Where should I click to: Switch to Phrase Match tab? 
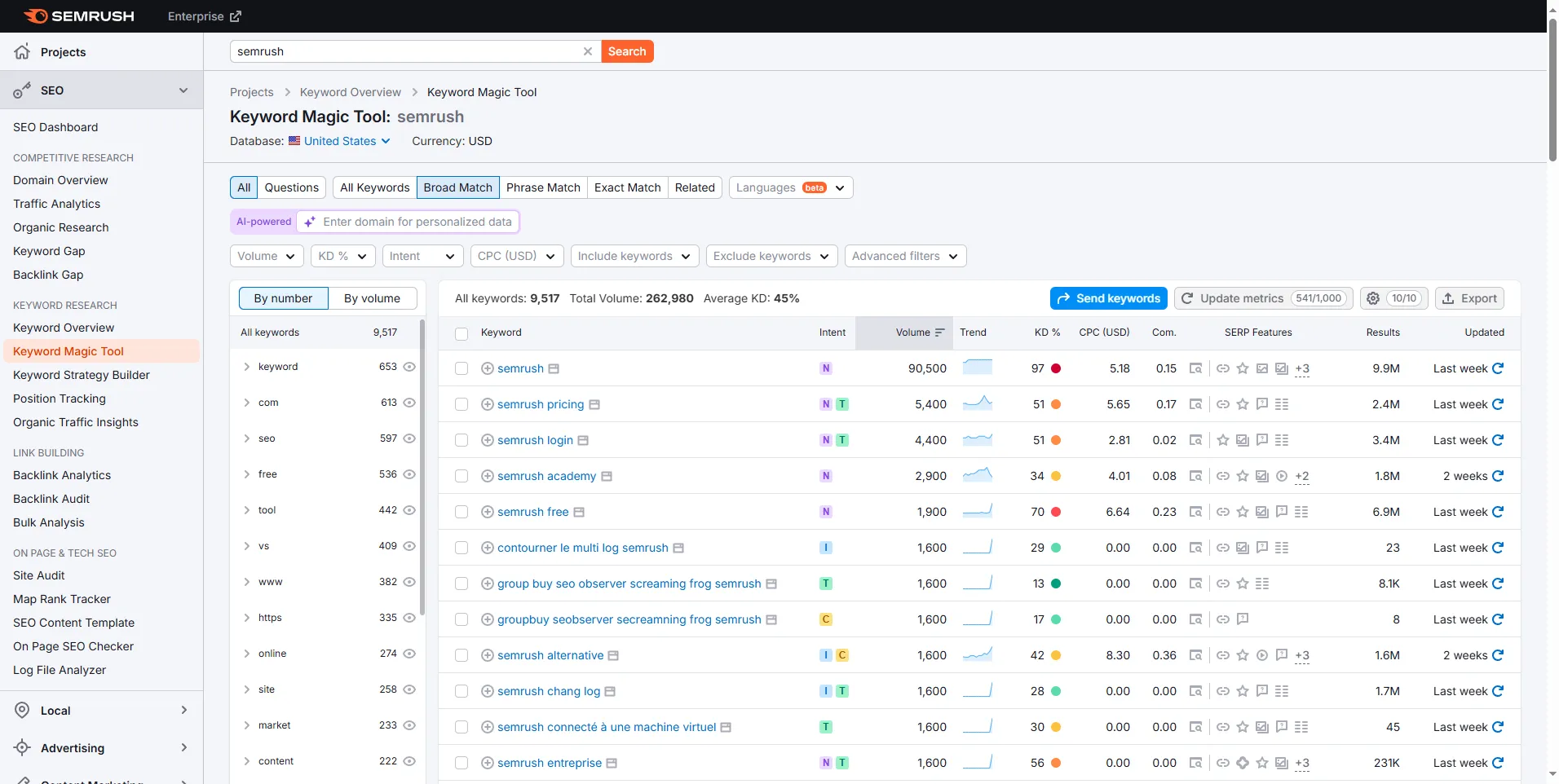[543, 187]
